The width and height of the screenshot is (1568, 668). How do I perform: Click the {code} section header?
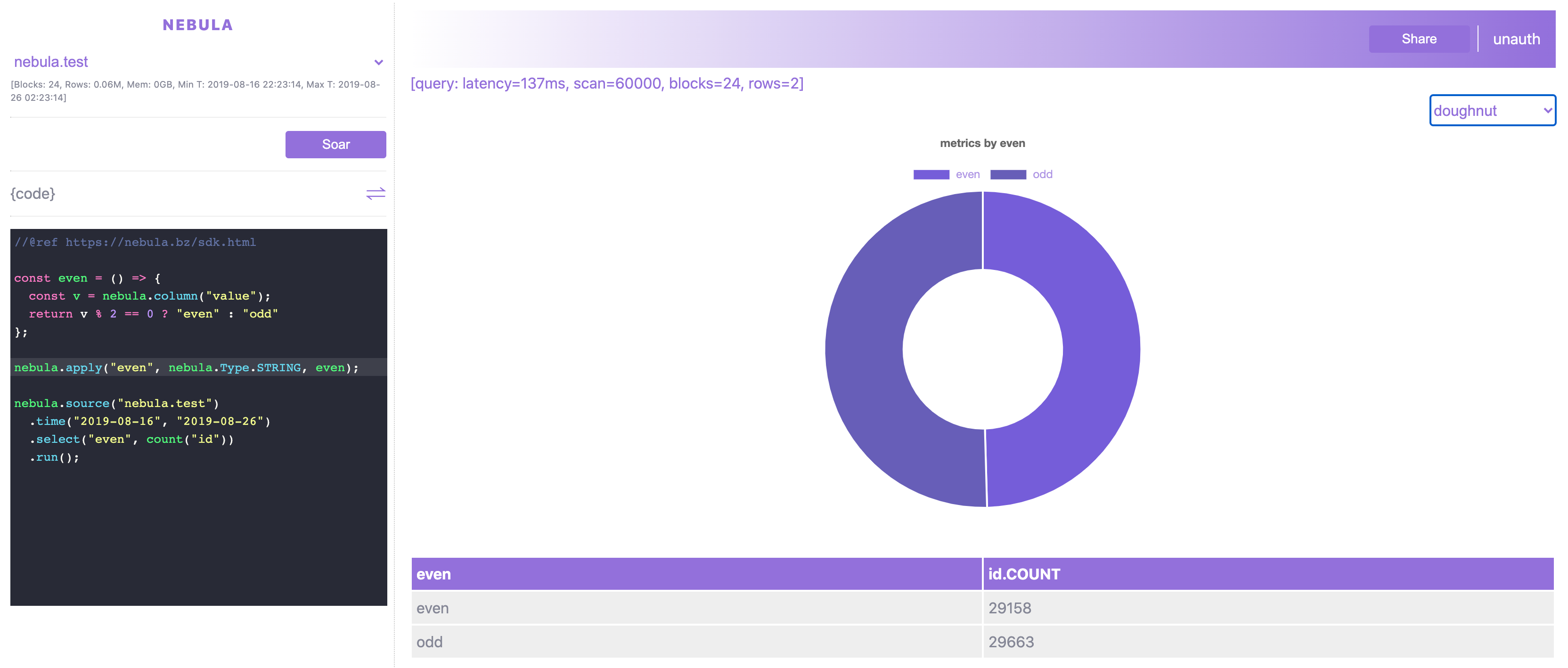tap(33, 194)
